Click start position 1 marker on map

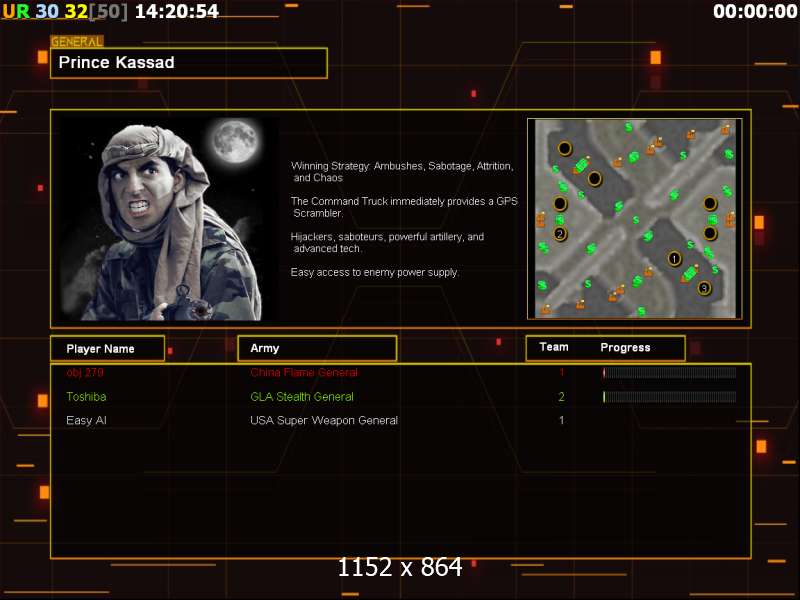point(674,259)
